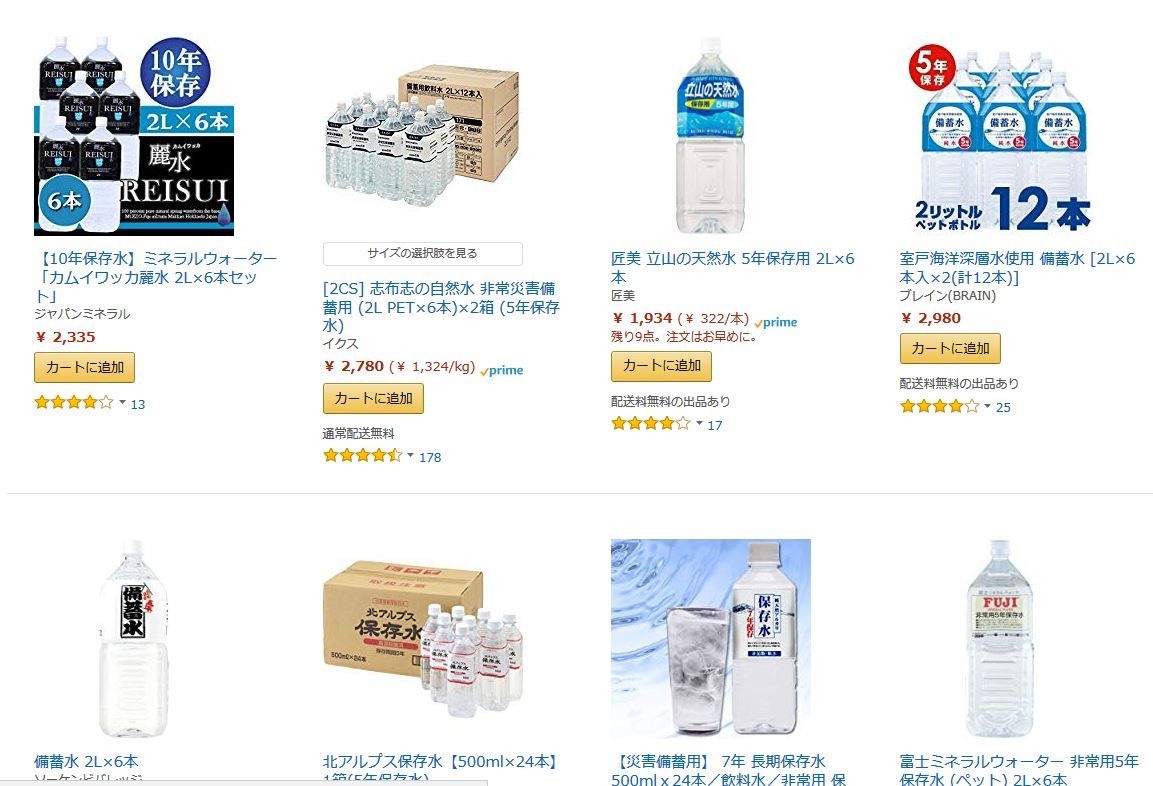Image resolution: width=1153 pixels, height=786 pixels.
Task: Add 室戸海洋深層水 備蓄水 to cart
Action: tap(951, 349)
